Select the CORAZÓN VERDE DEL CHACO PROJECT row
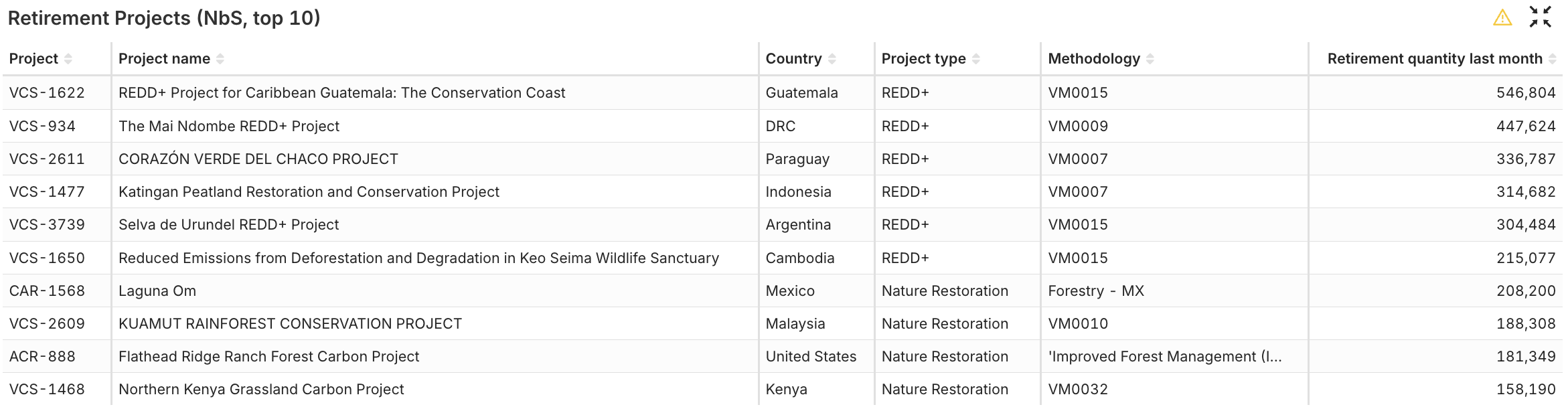Viewport: 1568px width, 411px height. coord(258,159)
